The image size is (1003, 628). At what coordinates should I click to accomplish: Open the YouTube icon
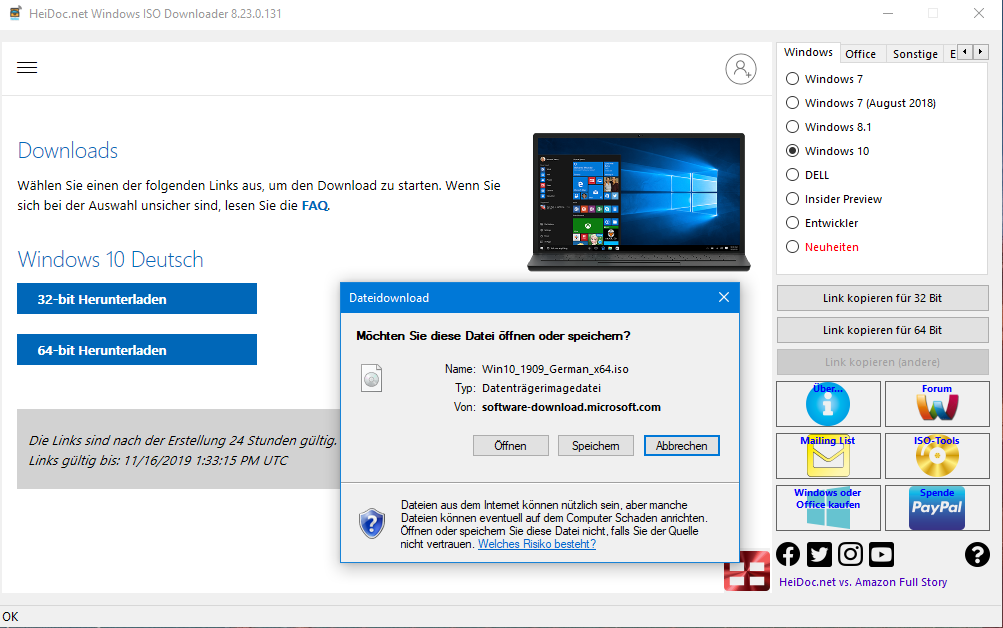pos(881,554)
